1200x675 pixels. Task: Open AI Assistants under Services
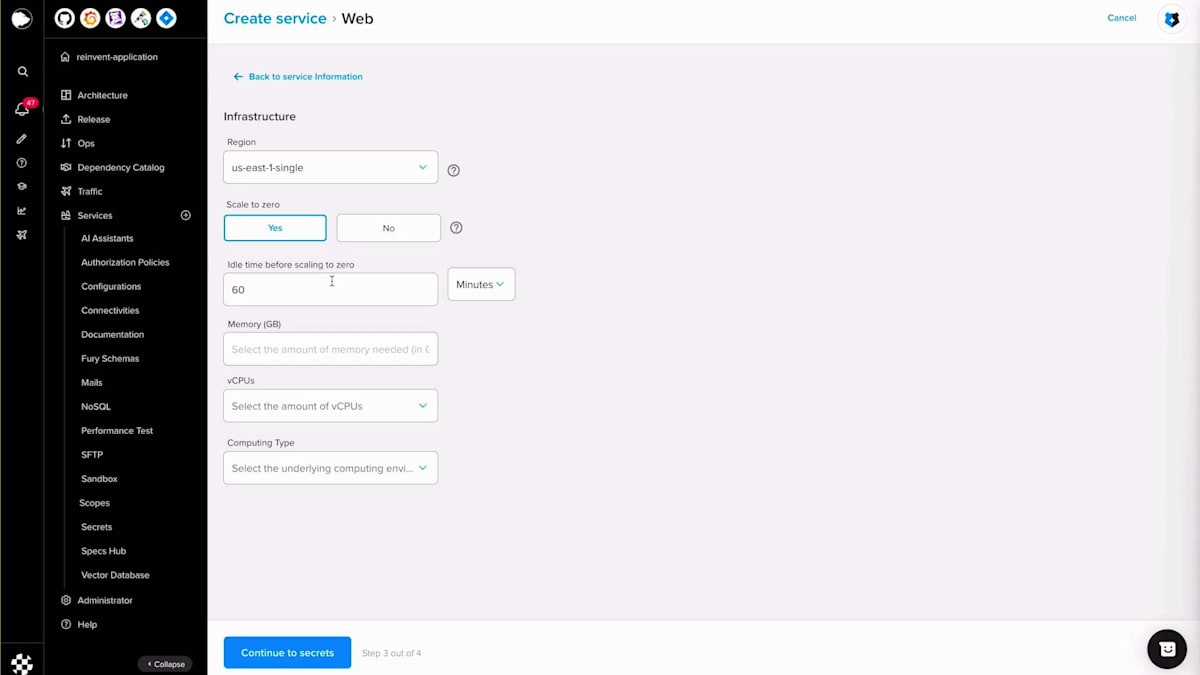pyautogui.click(x=107, y=238)
